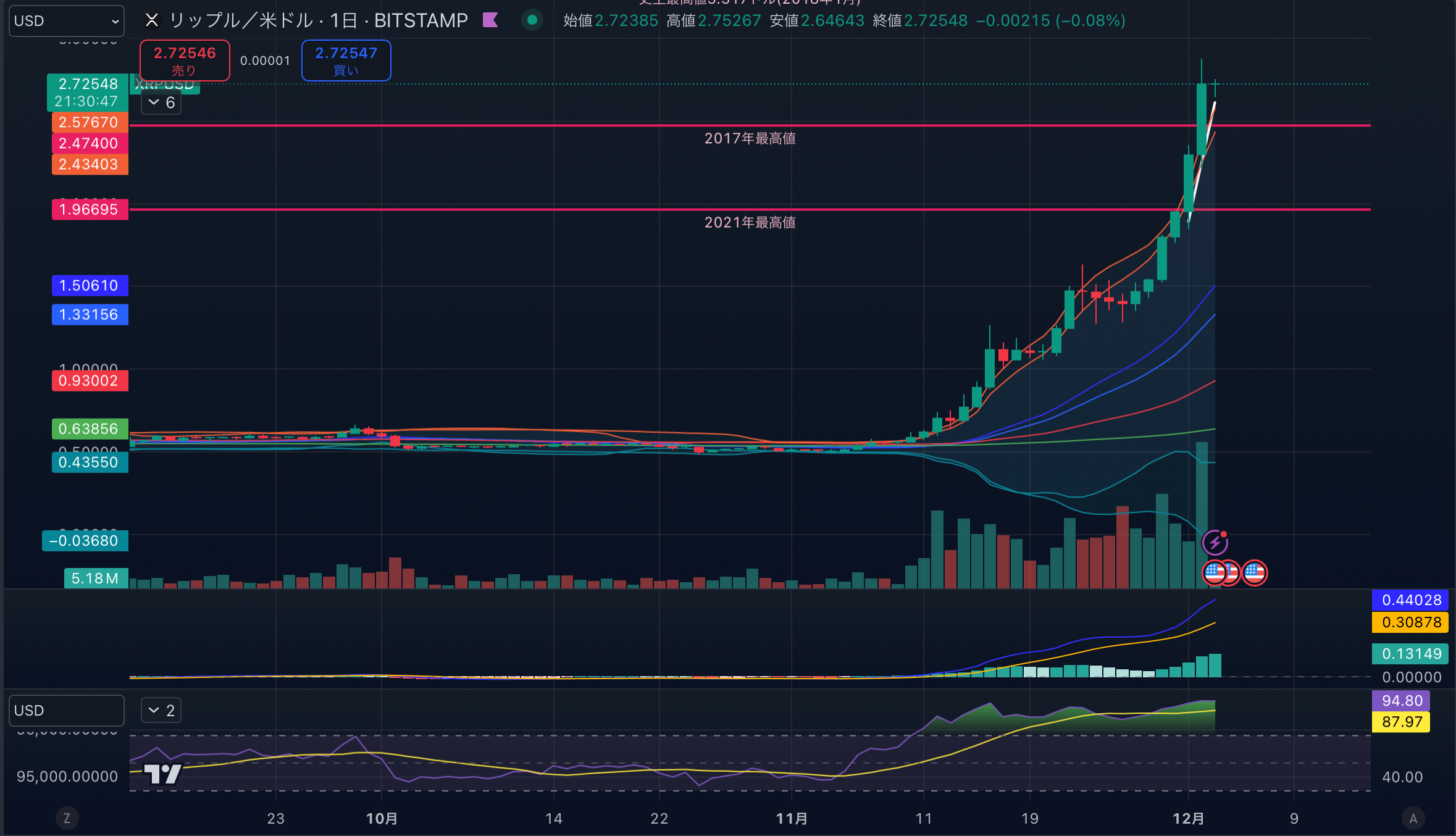Click RSI value label 94.80
Screen dimensions: 1456x836
coord(1401,701)
